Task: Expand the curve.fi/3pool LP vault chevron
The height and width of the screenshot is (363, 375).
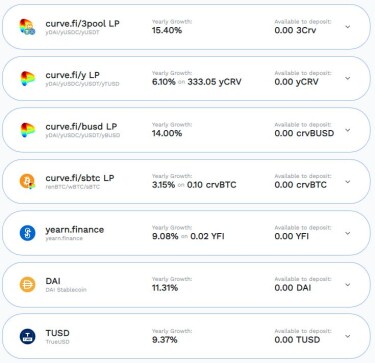Action: 348,27
